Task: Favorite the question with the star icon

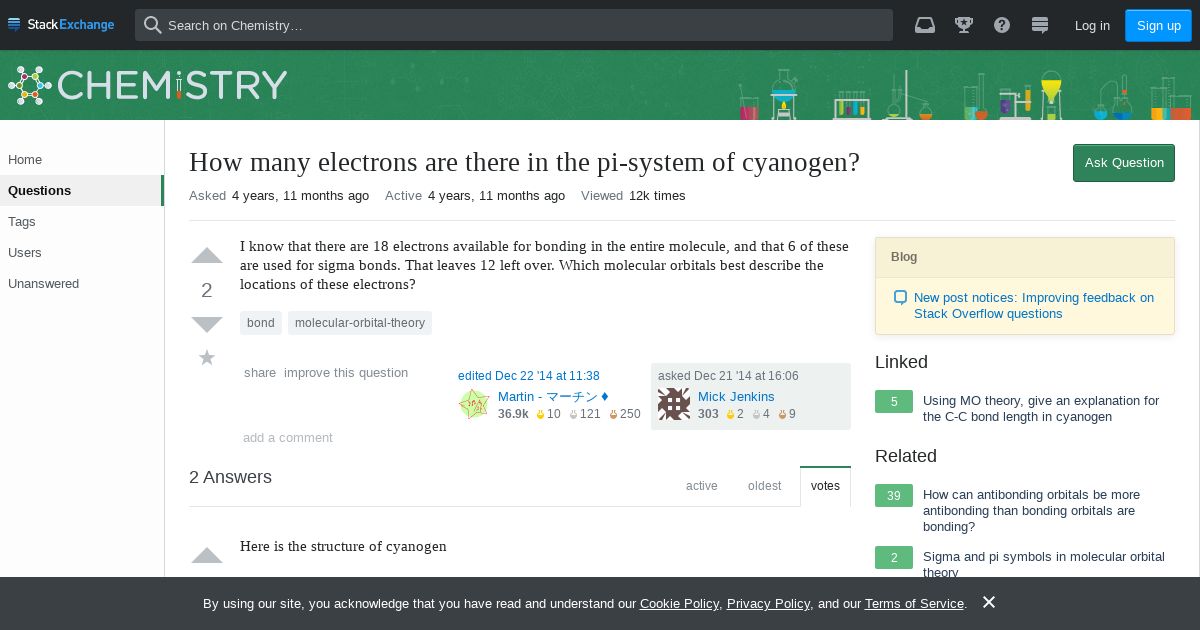Action: pos(207,357)
